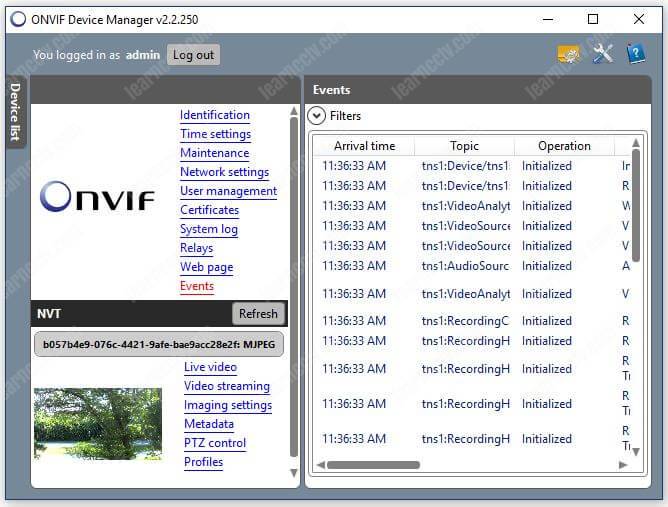Open the blue help book icon

click(x=636, y=54)
